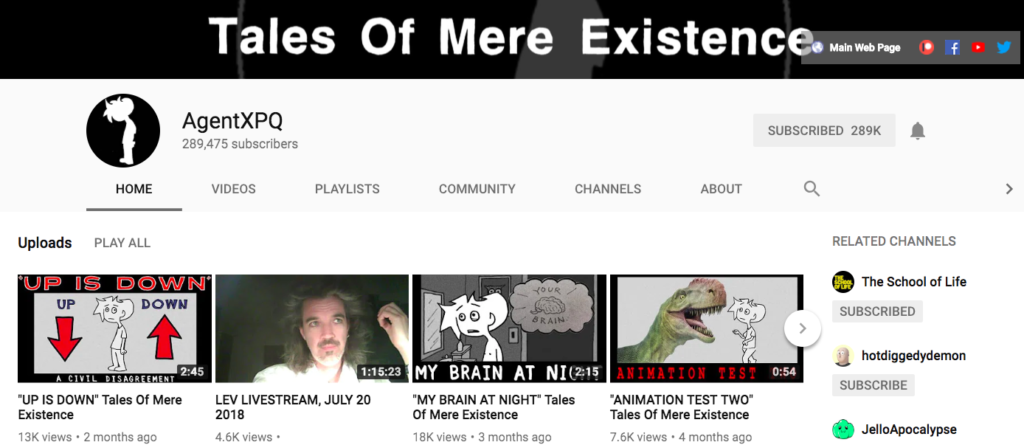
Task: Subscribe to hotdiggedydemon channel
Action: click(873, 385)
